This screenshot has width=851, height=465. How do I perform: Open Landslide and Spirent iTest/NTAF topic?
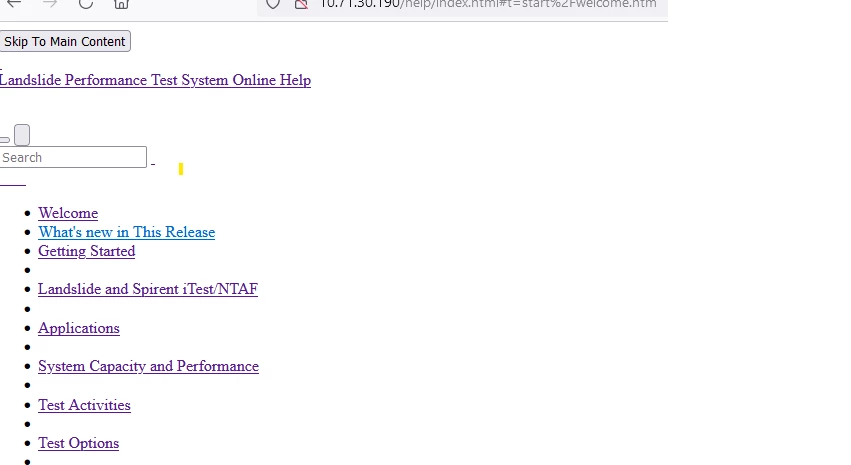click(x=148, y=289)
